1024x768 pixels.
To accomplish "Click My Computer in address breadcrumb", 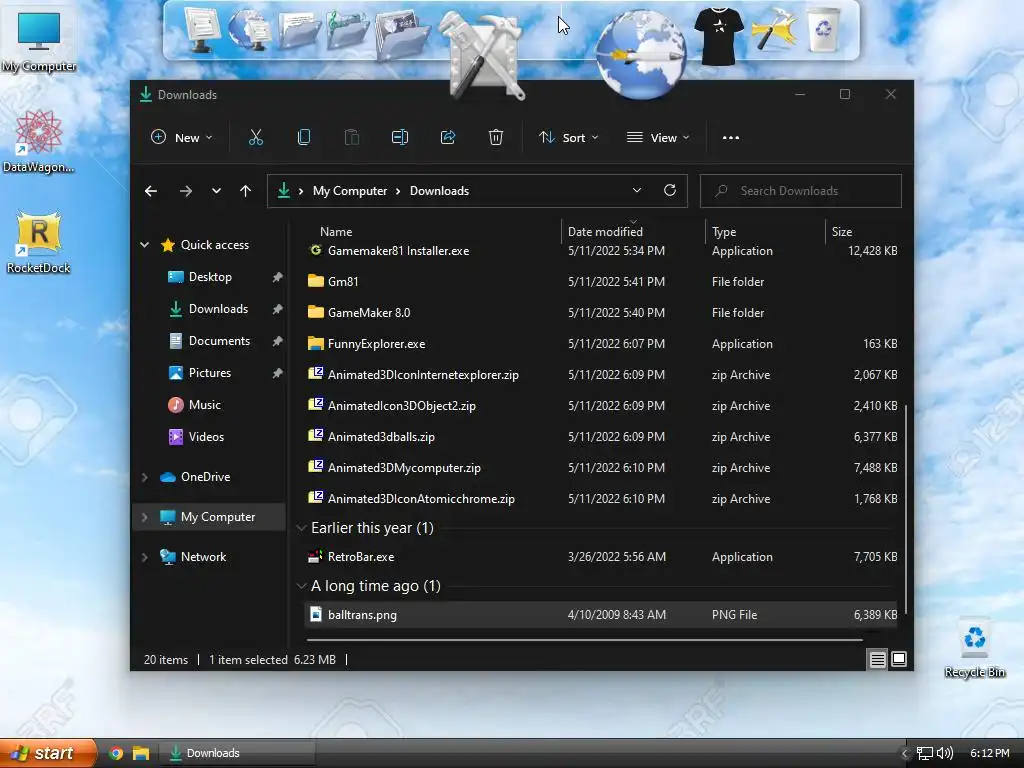I will coord(349,191).
